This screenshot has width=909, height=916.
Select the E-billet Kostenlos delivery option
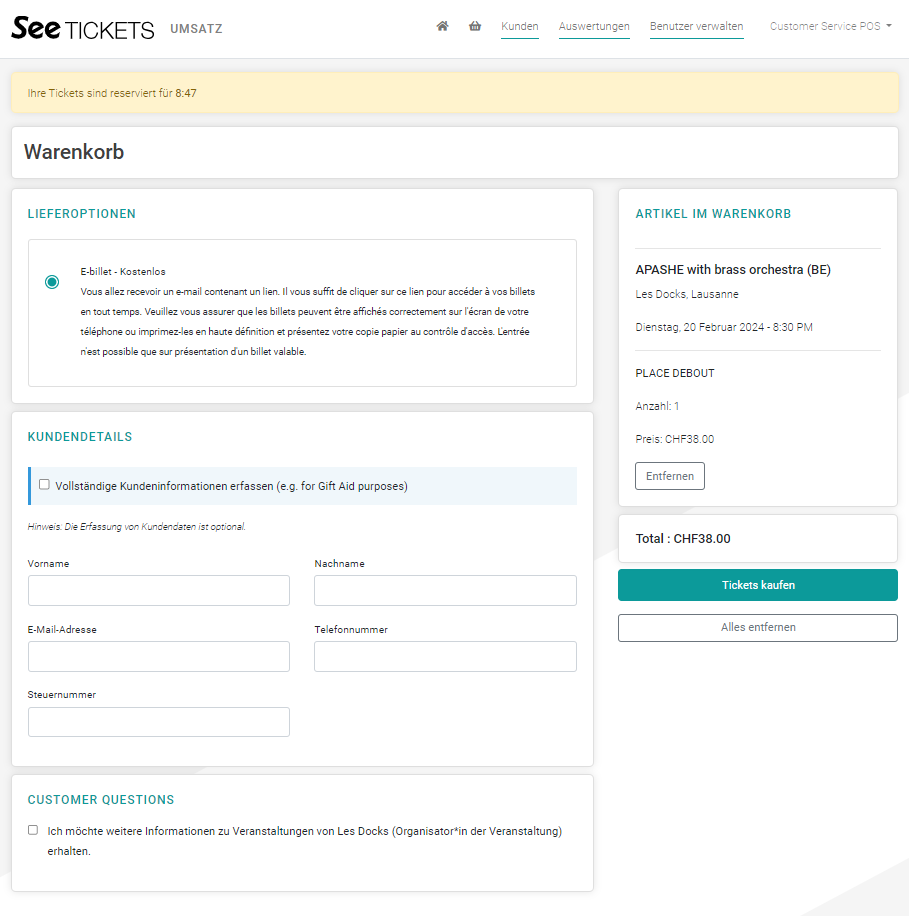point(52,282)
